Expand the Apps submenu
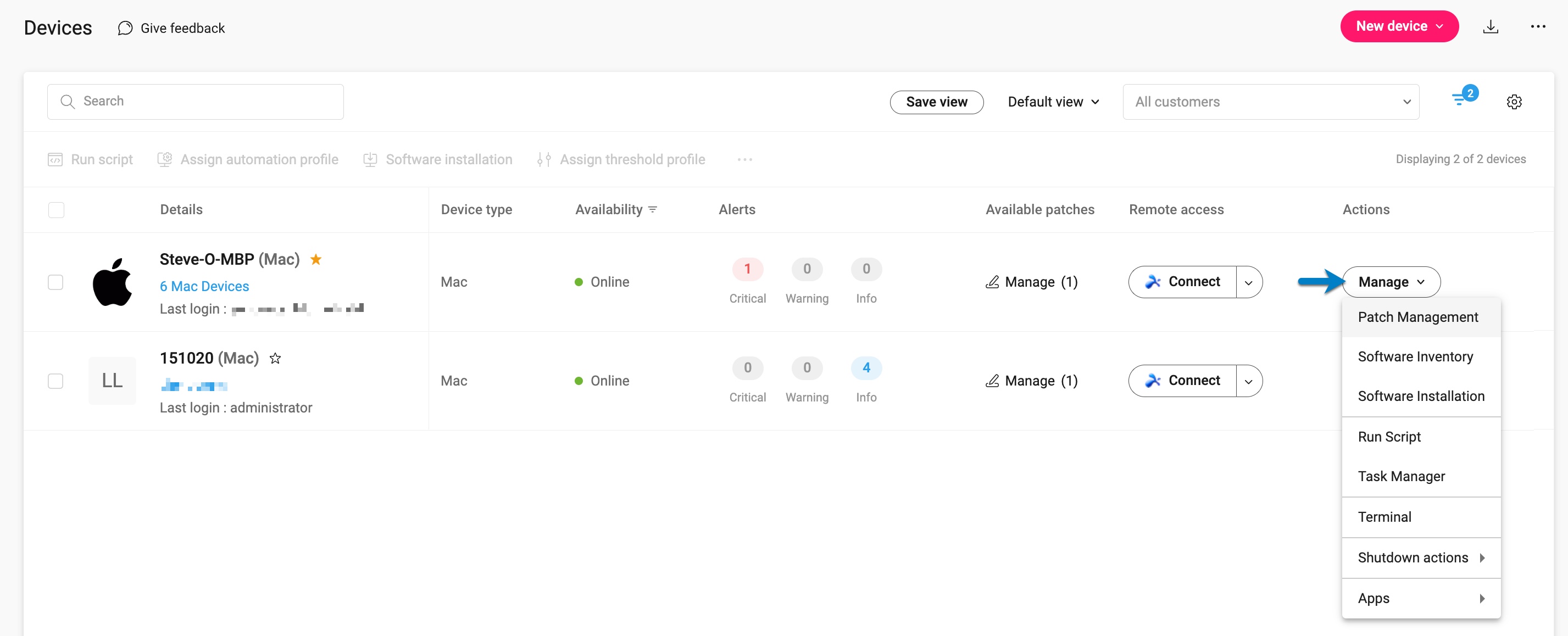The height and width of the screenshot is (636, 1568). pos(1420,598)
